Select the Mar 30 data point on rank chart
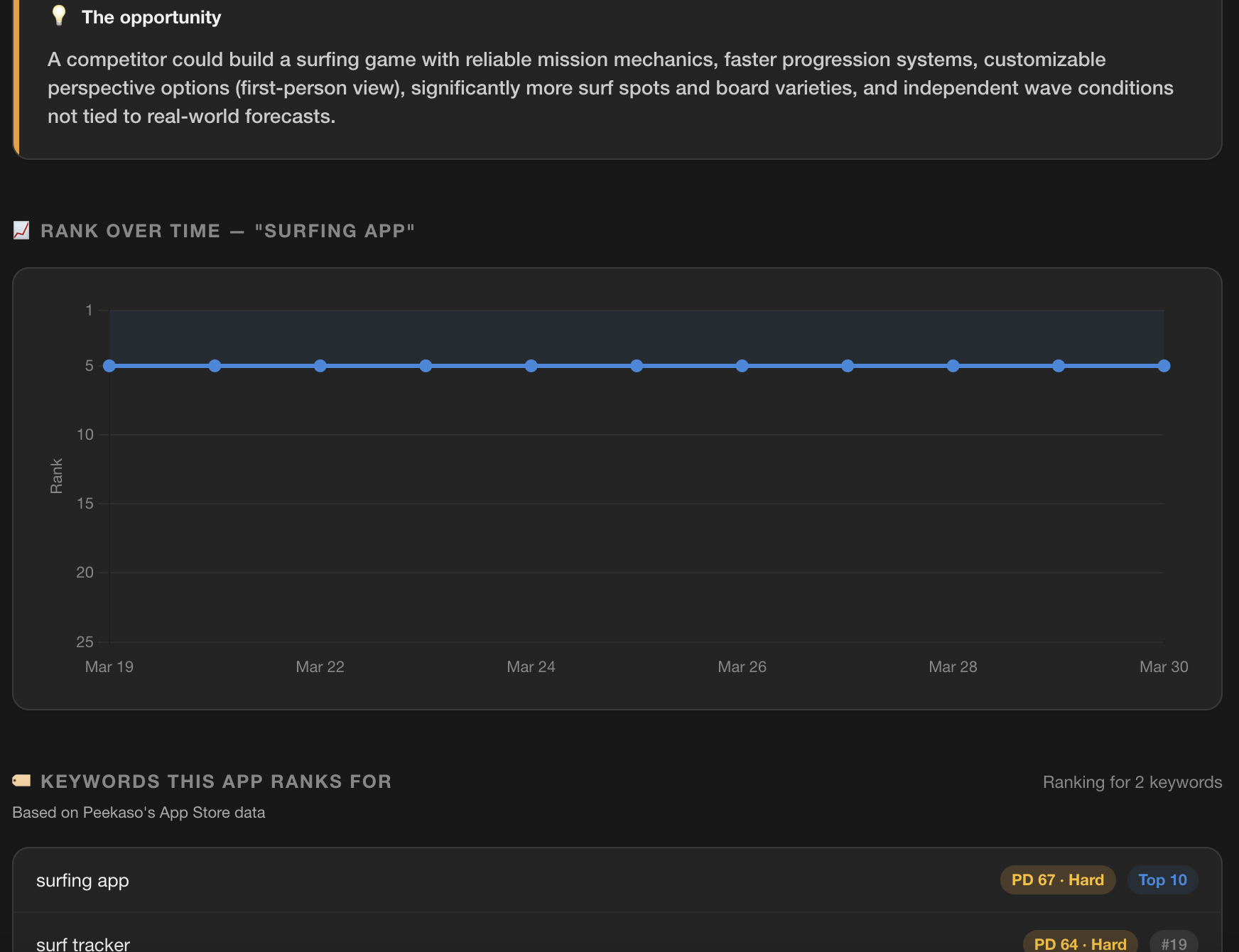Screen dimensions: 1239x952 point(1164,366)
